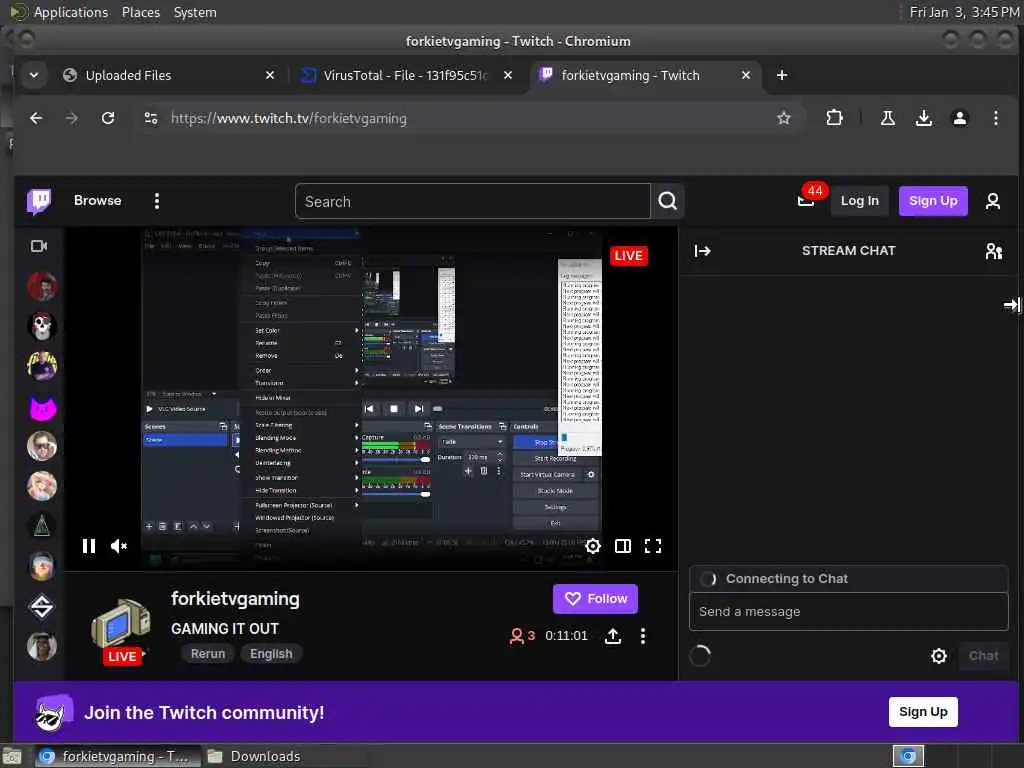Open the triangle logo avatar channel
This screenshot has width=1024, height=768.
(42, 526)
